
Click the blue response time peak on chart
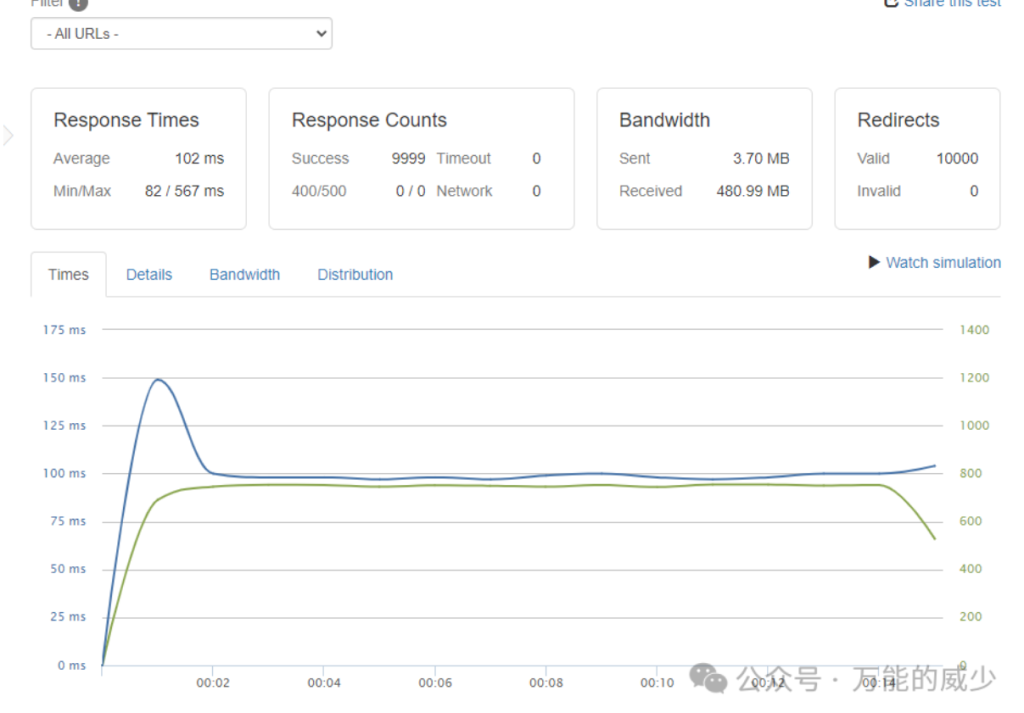158,379
